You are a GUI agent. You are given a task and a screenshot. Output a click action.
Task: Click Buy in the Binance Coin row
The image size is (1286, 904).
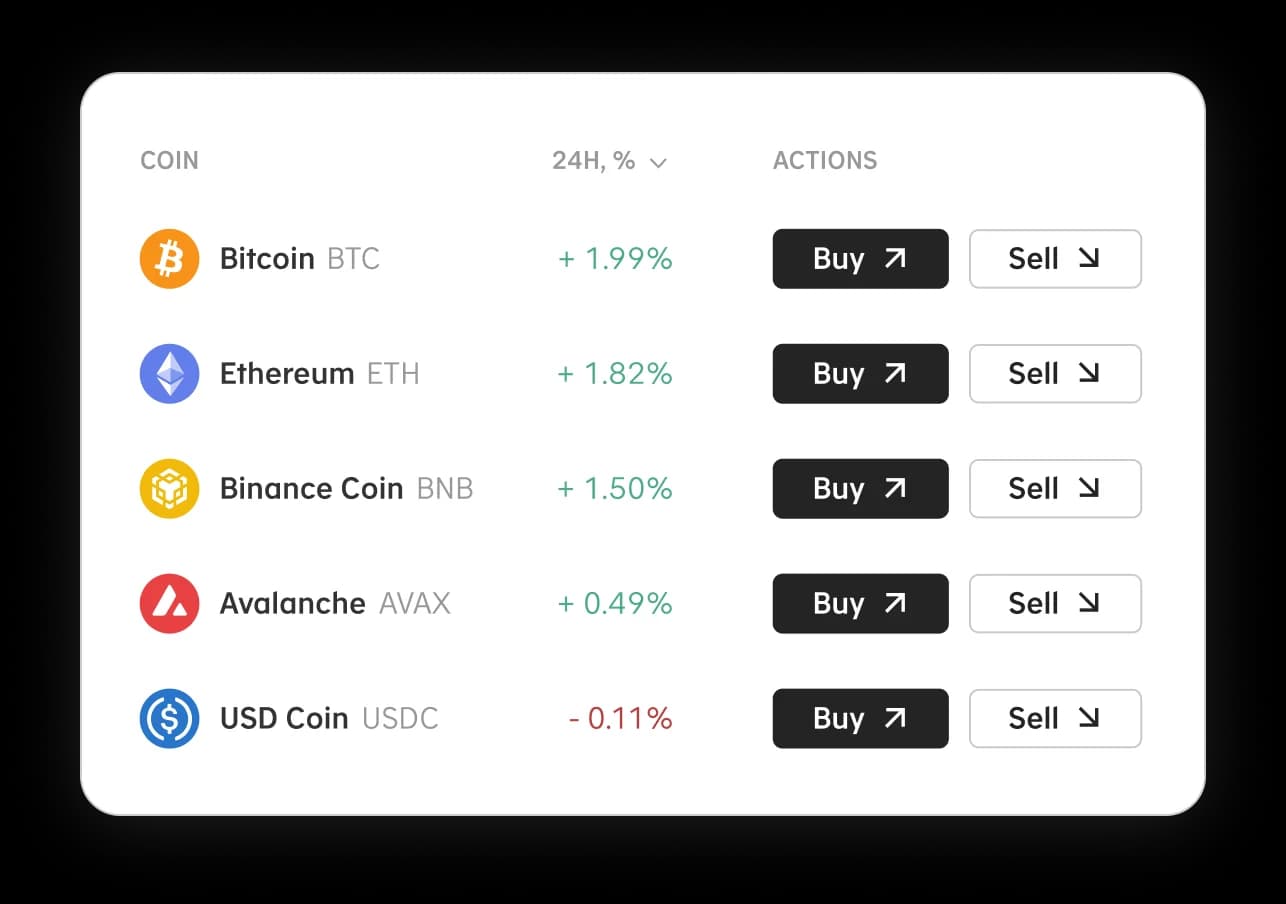pyautogui.click(x=860, y=489)
